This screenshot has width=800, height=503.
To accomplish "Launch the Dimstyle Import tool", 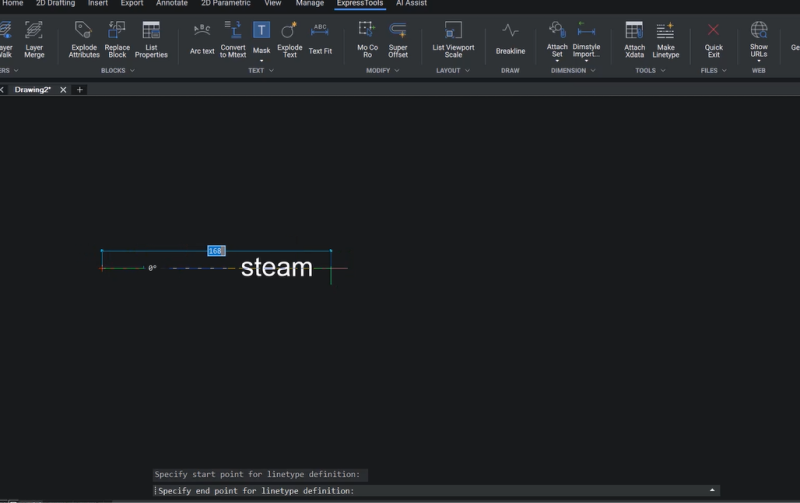I will [586, 39].
